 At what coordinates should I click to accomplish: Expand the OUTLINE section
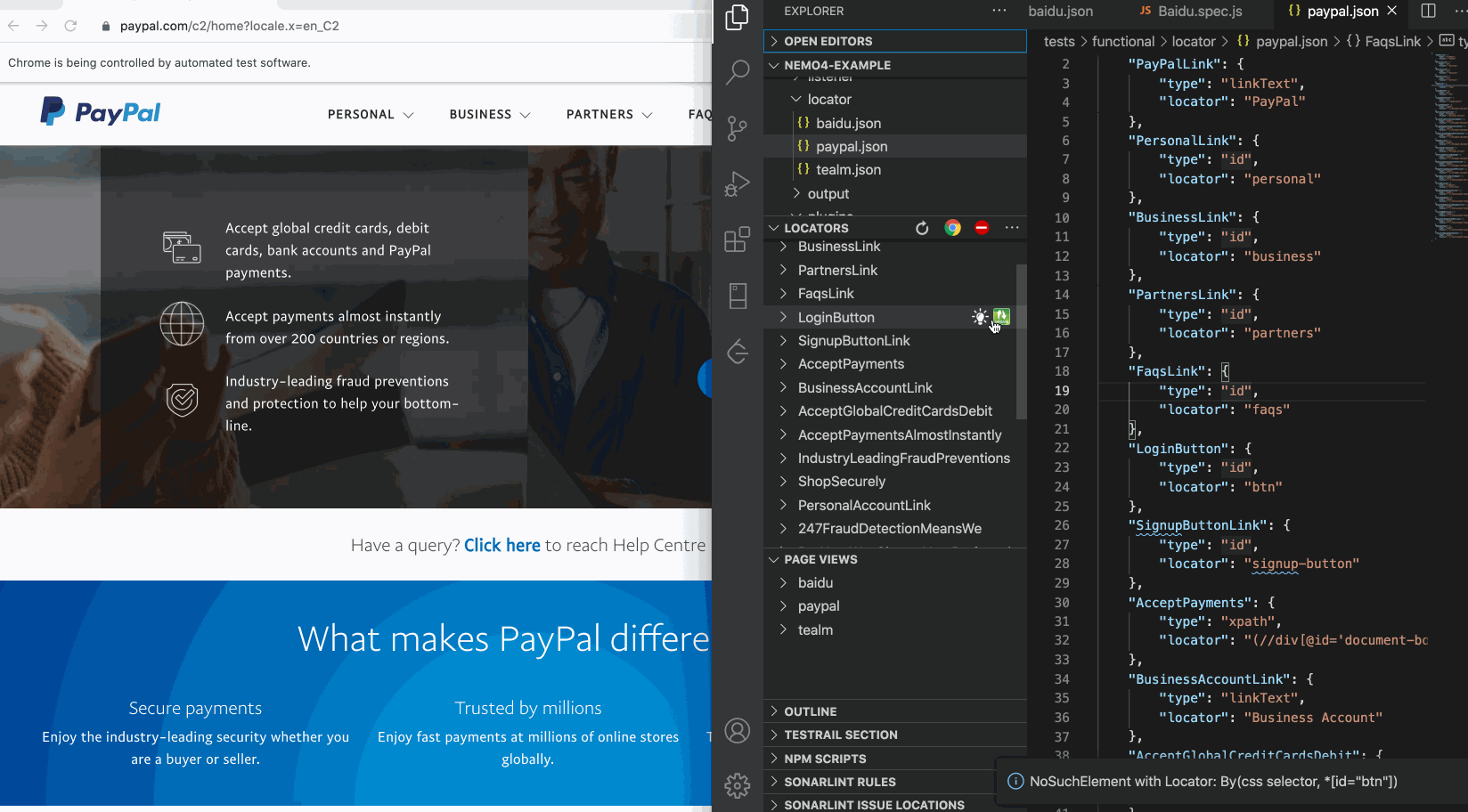pos(894,711)
